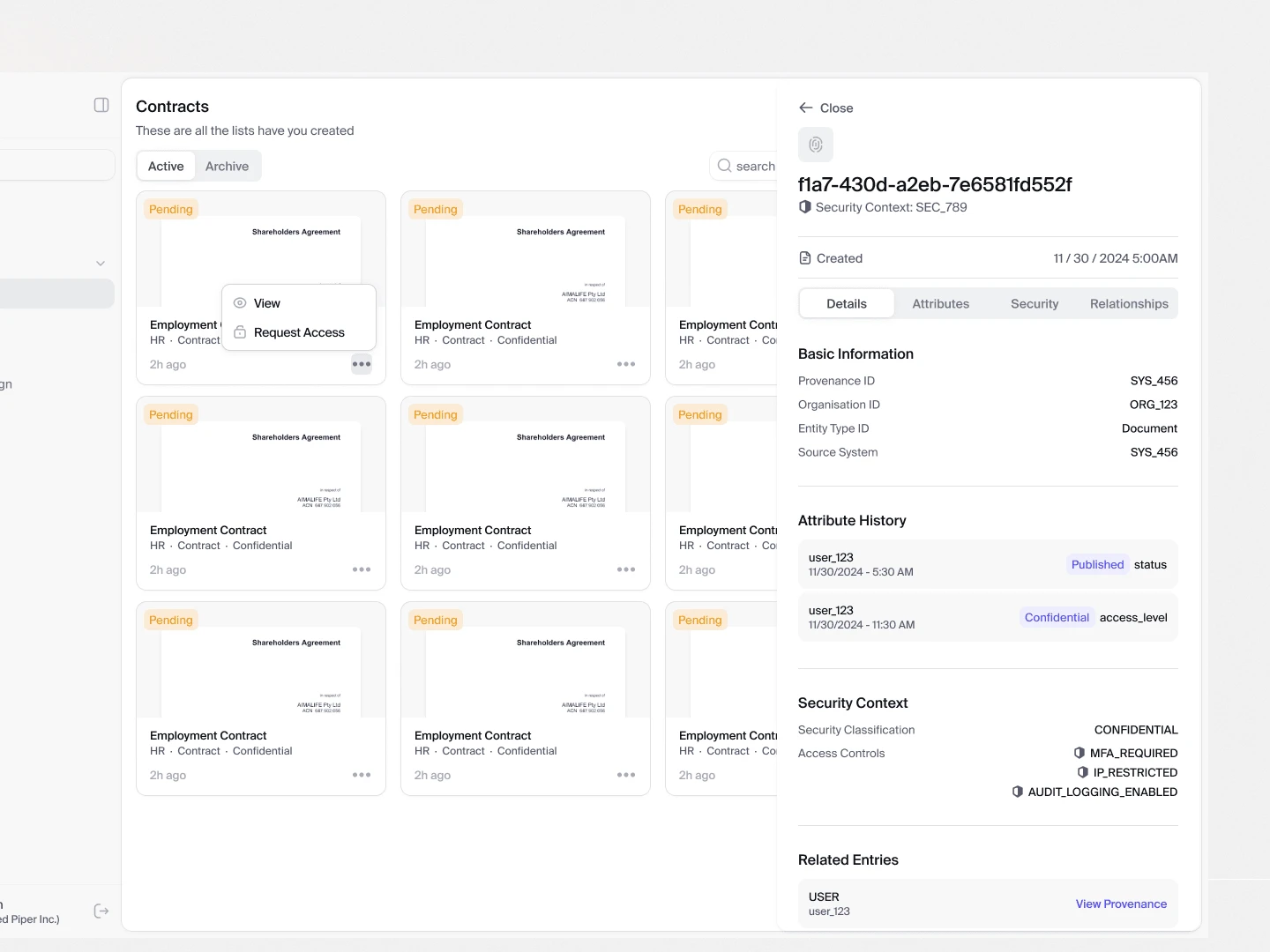Open the Security tab

(1035, 303)
